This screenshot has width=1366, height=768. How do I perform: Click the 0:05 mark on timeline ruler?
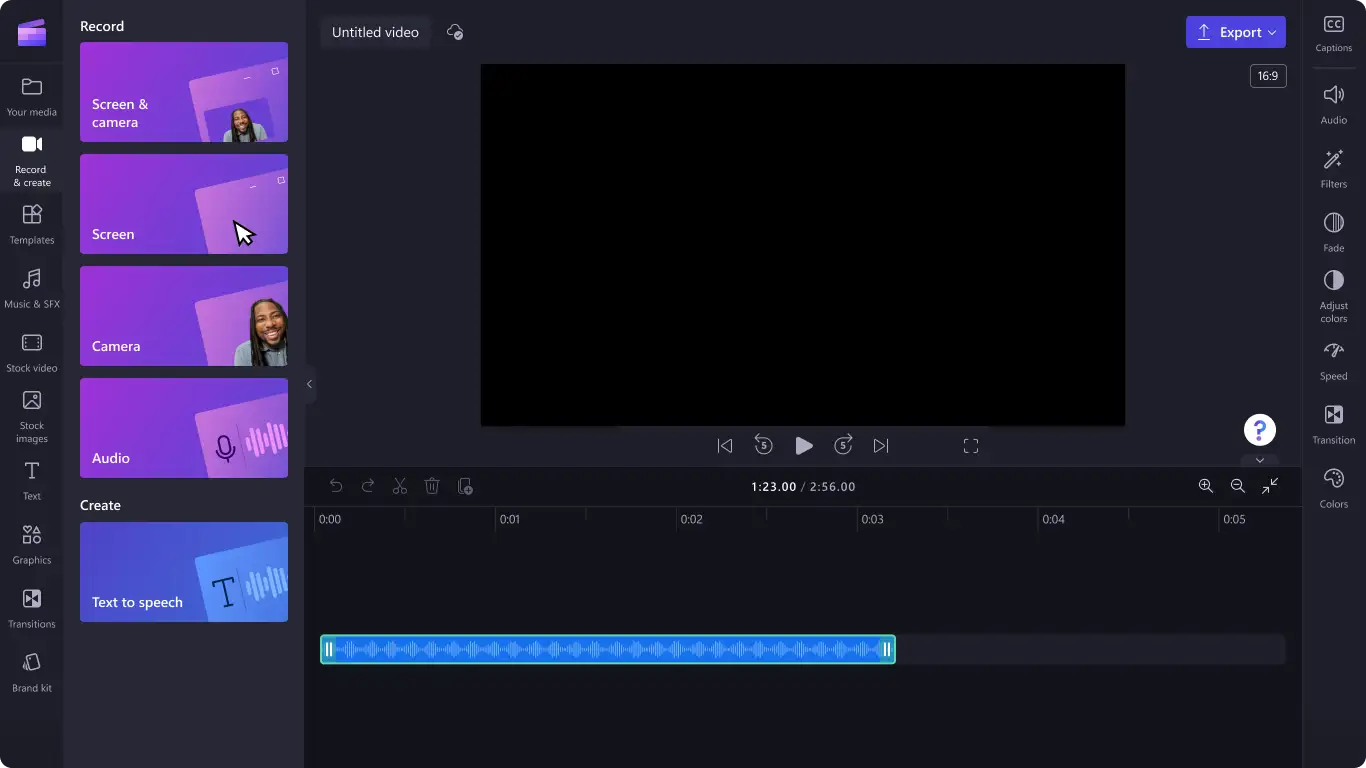[1234, 519]
